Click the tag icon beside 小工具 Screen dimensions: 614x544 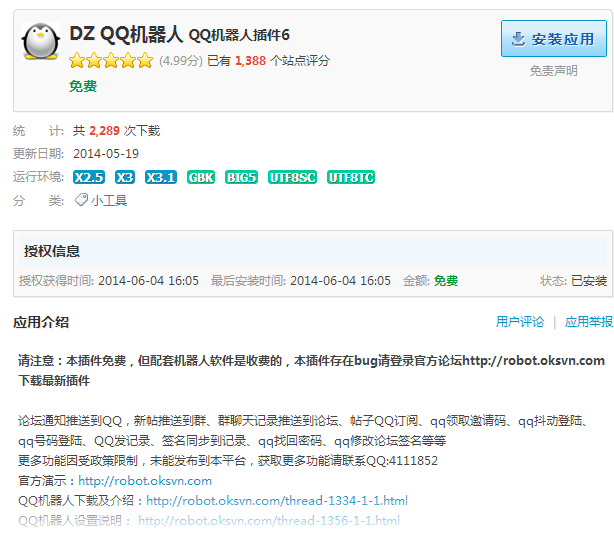coord(81,200)
